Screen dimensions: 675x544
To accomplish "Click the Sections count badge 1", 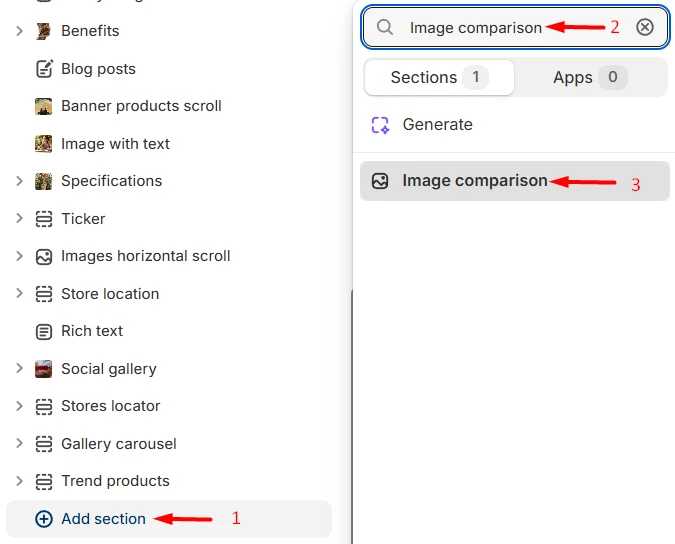I will pyautogui.click(x=475, y=77).
